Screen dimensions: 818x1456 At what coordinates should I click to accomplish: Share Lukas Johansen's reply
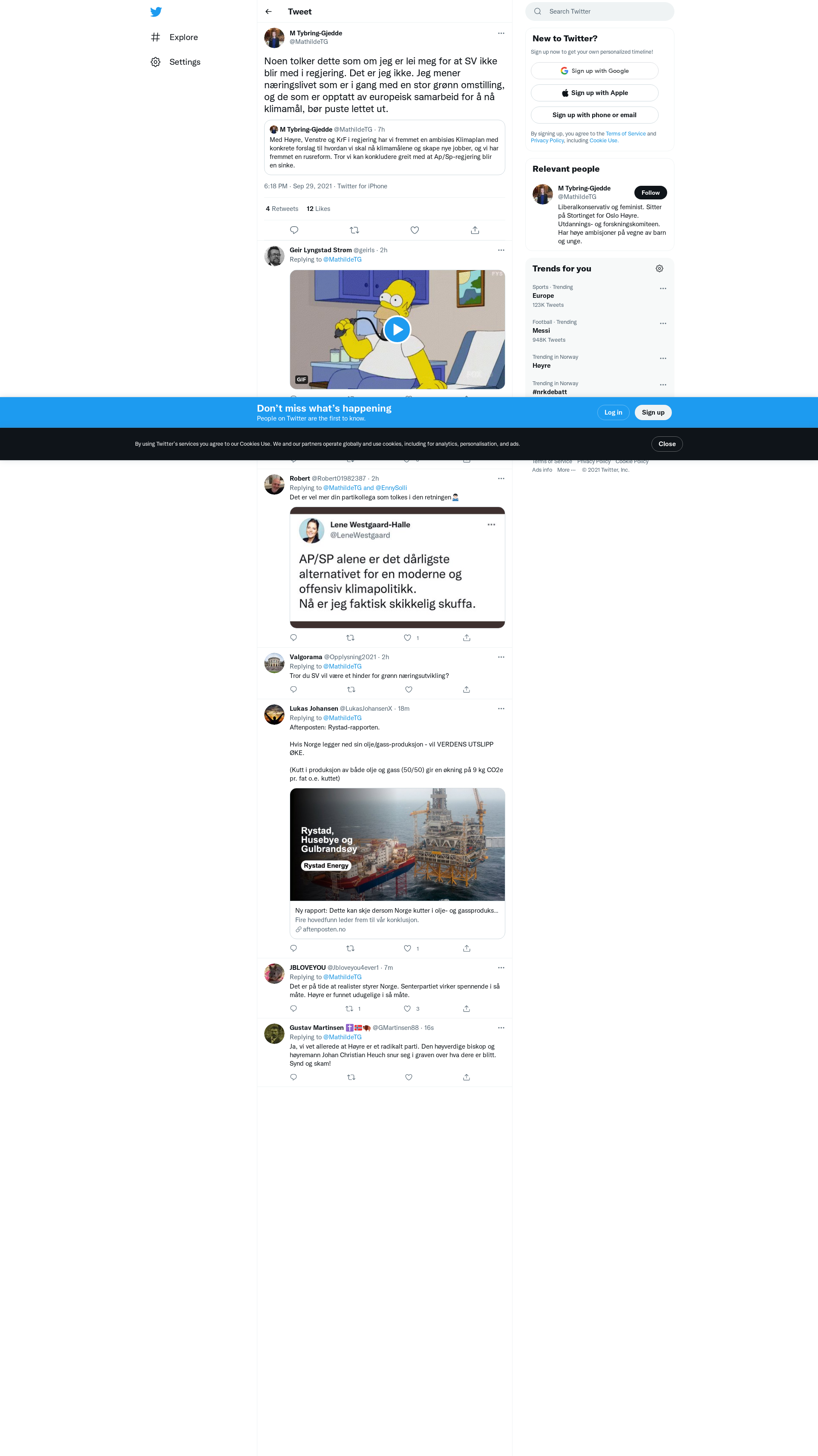tap(467, 949)
